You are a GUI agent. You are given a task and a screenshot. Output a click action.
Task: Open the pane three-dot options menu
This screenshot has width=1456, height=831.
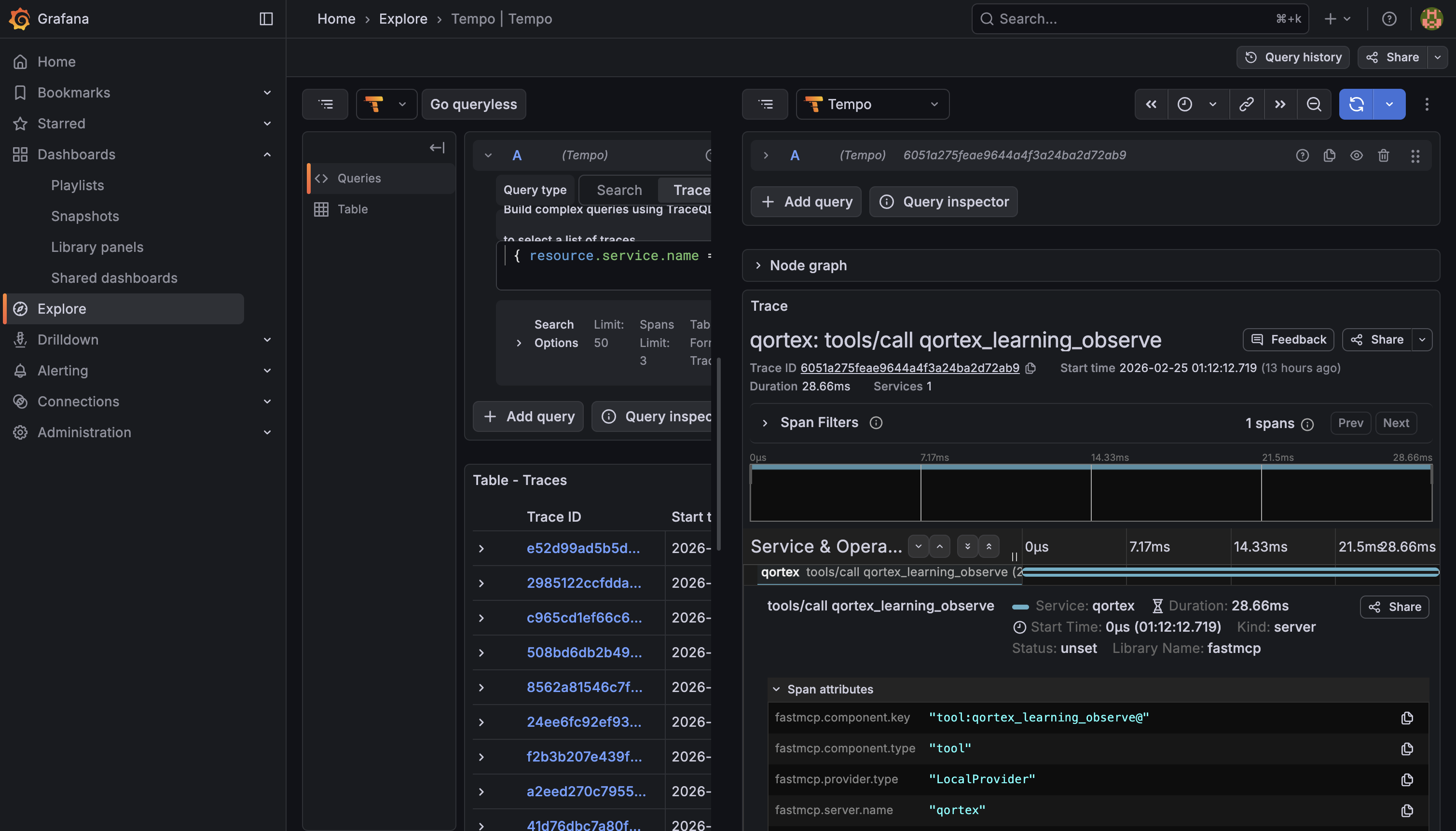pyautogui.click(x=1427, y=104)
